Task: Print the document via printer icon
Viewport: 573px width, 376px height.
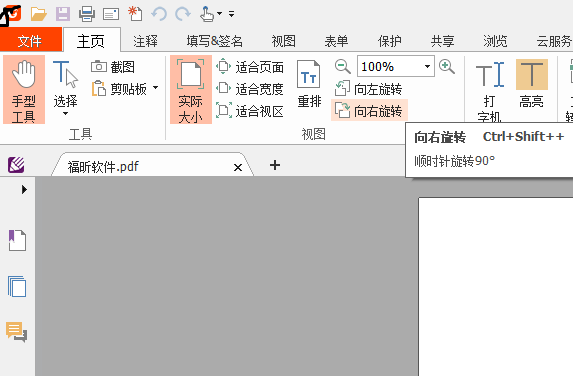Action: pyautogui.click(x=87, y=14)
